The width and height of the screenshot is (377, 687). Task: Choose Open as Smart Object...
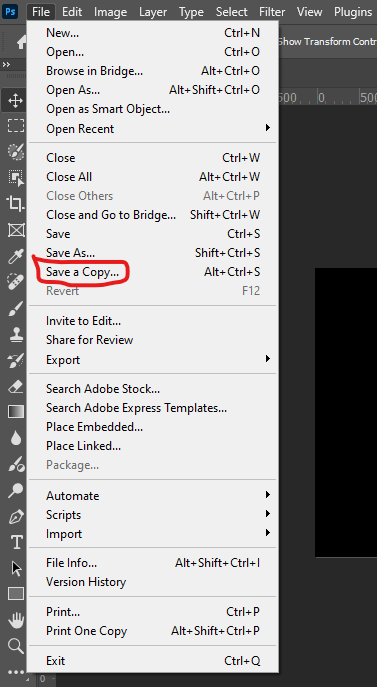(153, 109)
